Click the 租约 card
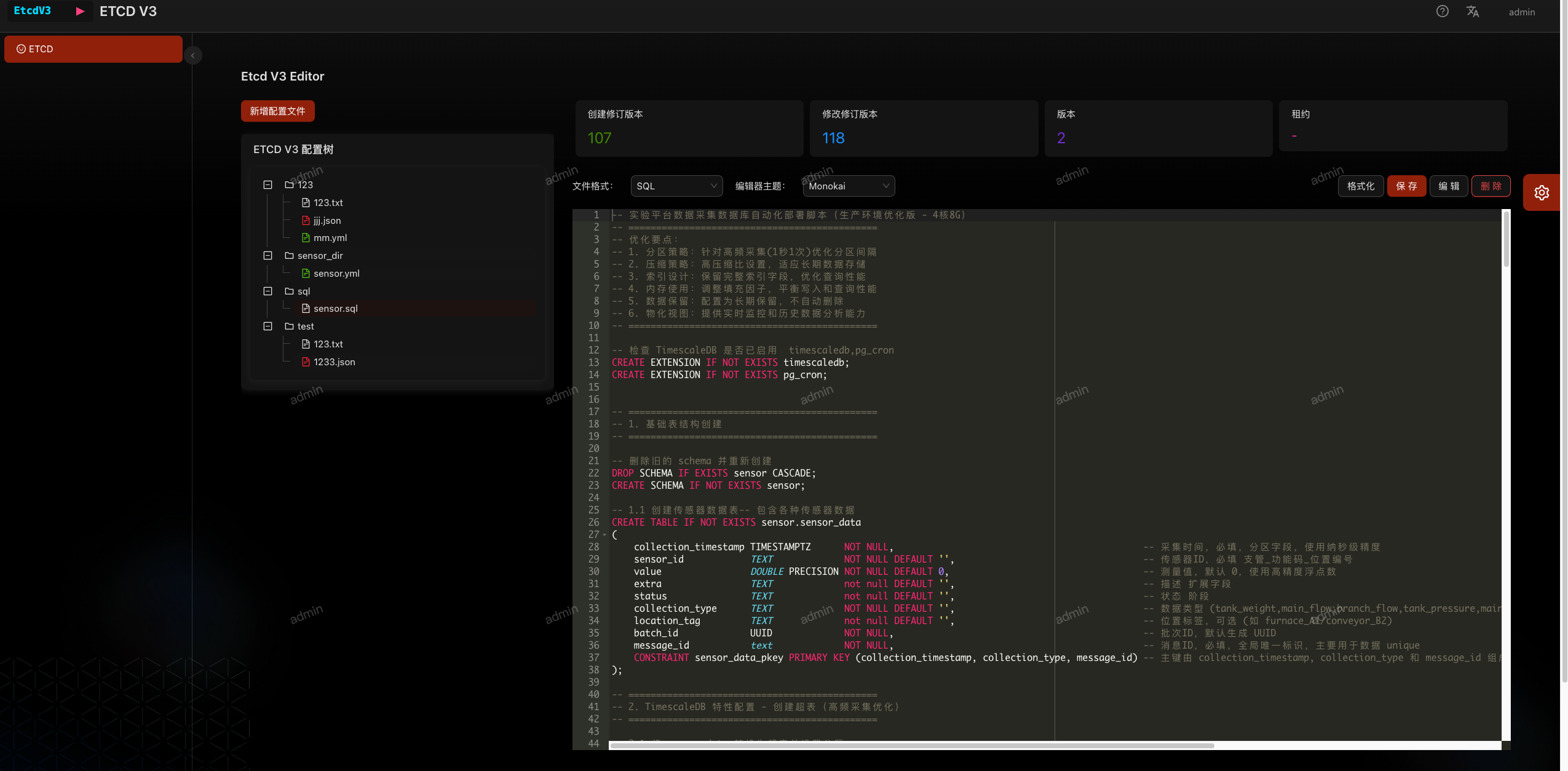1568x771 pixels. (x=1393, y=125)
